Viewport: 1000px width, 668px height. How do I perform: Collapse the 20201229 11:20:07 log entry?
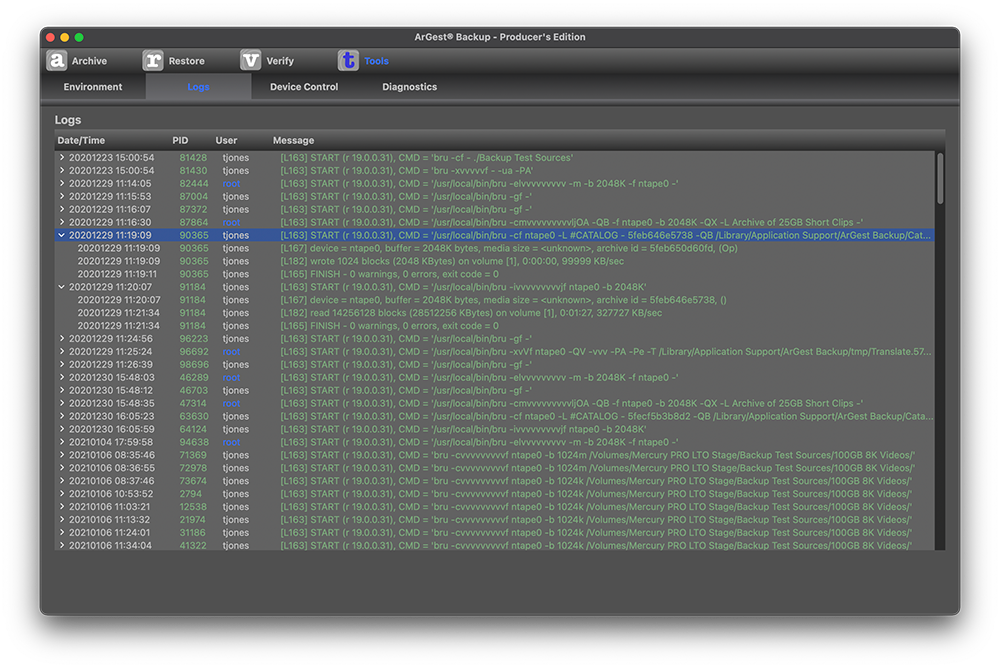click(x=62, y=287)
